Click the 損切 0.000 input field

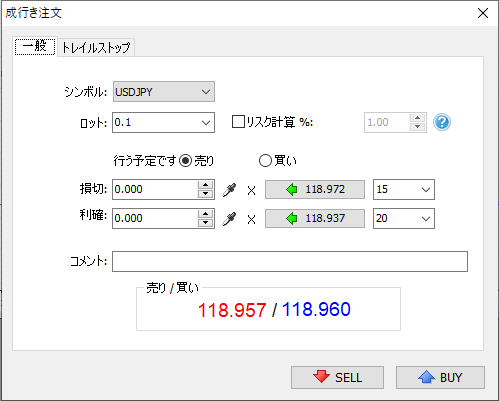pyautogui.click(x=155, y=190)
